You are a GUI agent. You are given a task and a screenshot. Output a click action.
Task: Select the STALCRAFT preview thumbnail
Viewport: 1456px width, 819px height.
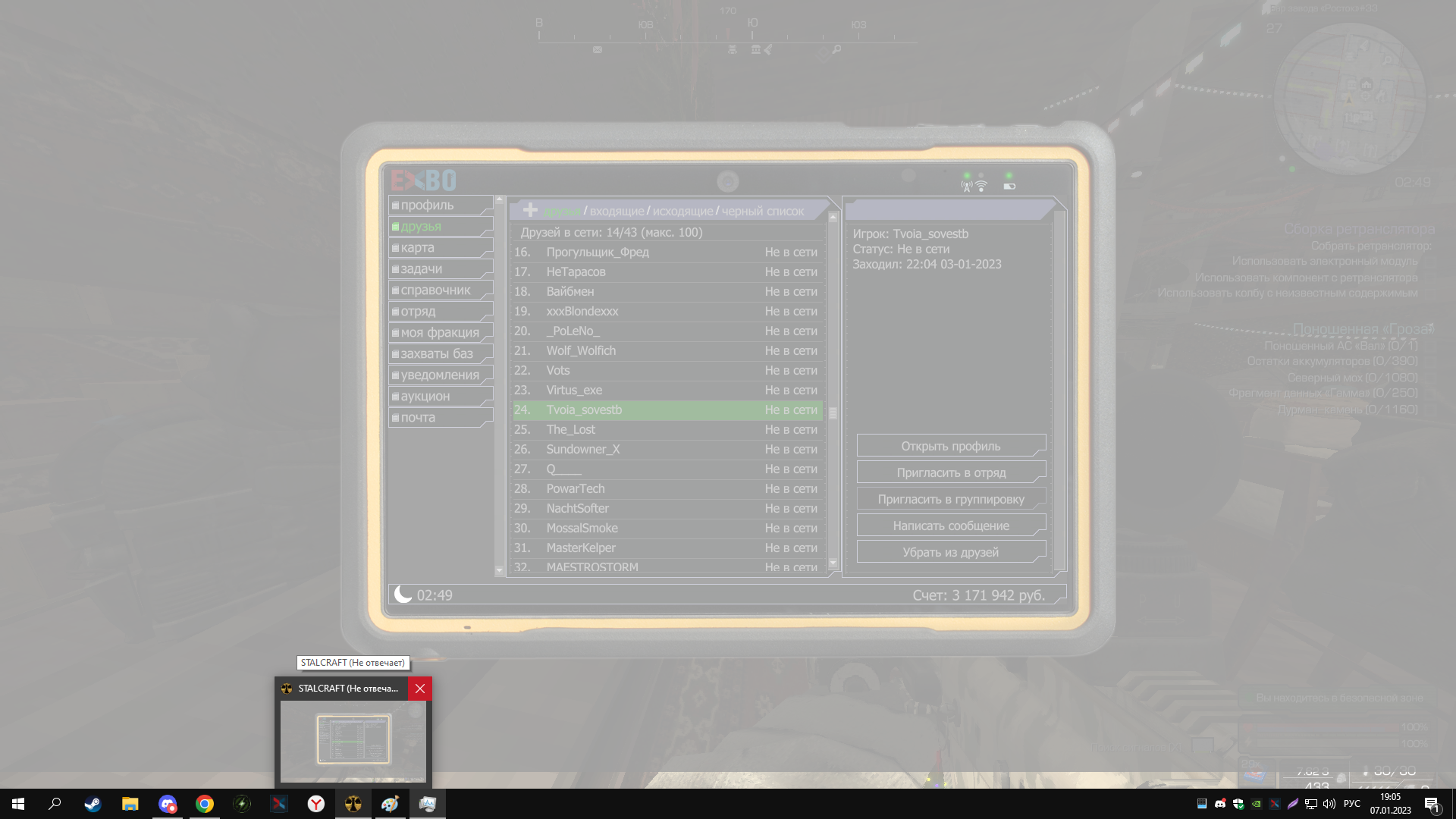point(353,741)
